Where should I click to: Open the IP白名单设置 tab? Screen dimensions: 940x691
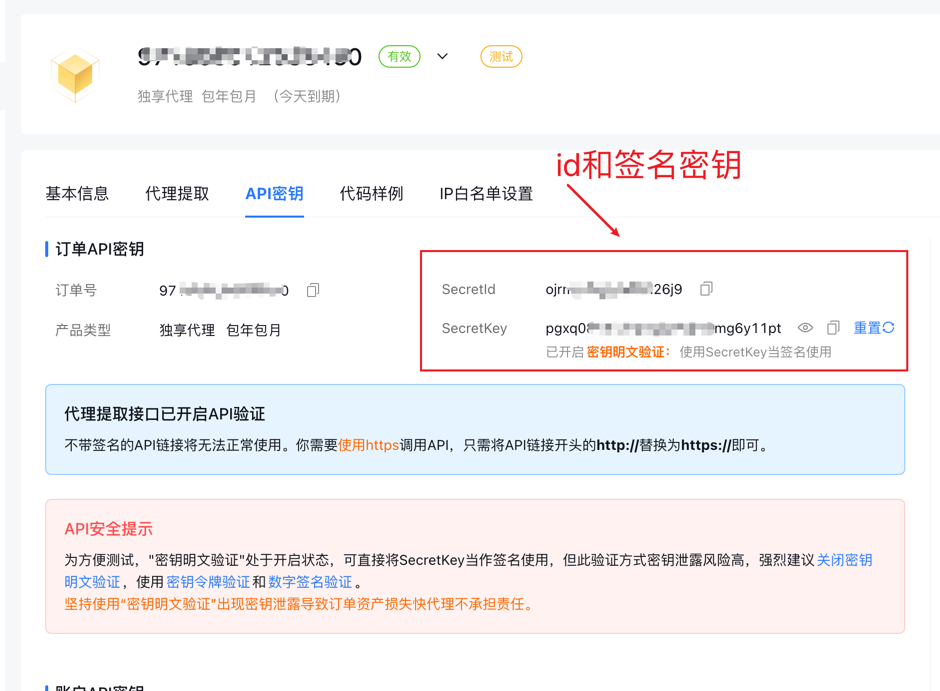[x=486, y=194]
